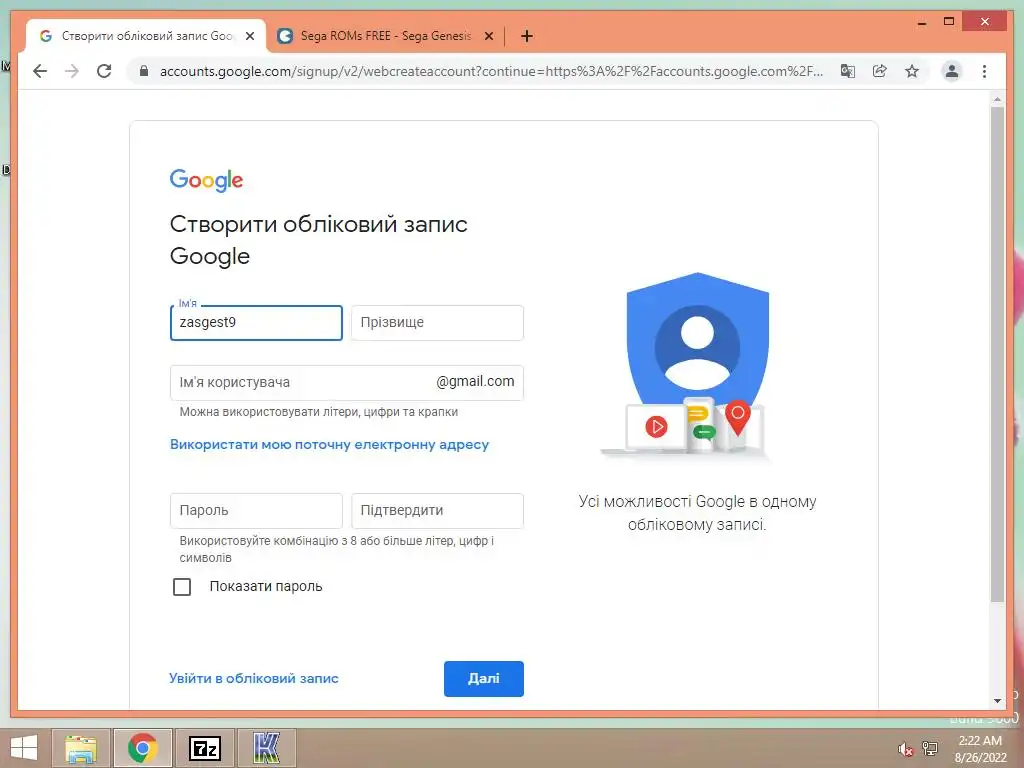Close the Sega ROMs FREE tab

coord(488,36)
